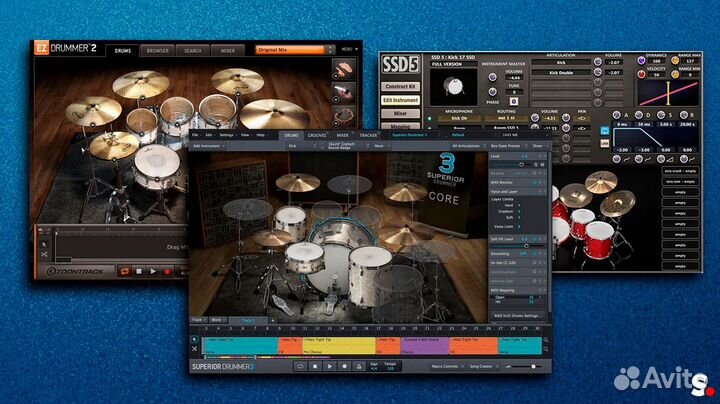Click SSD5 envelope Attack knob

617,115
